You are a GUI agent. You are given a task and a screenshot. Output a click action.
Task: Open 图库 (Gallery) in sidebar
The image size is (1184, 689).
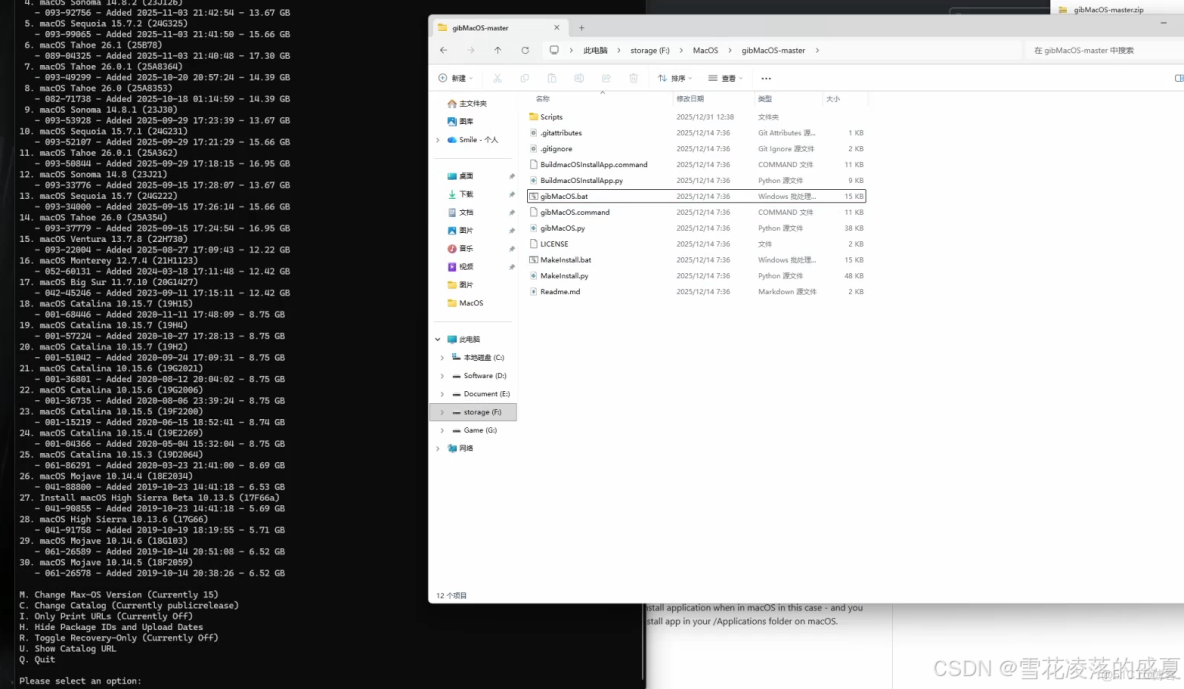click(x=461, y=122)
